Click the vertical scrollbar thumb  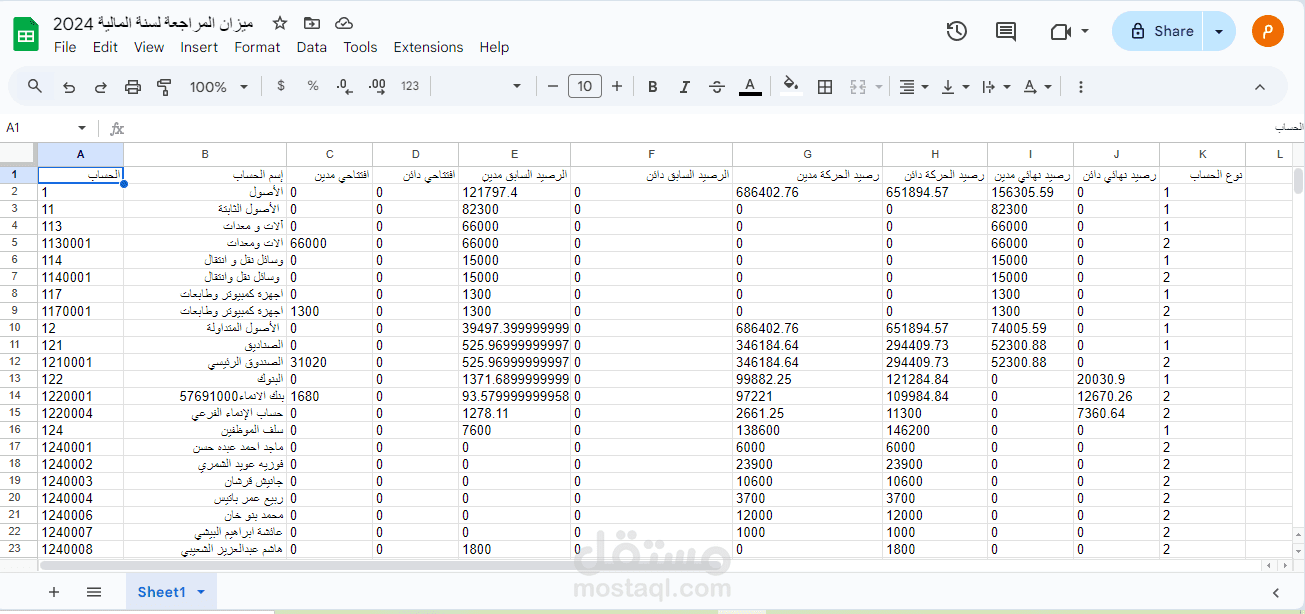pyautogui.click(x=1298, y=181)
